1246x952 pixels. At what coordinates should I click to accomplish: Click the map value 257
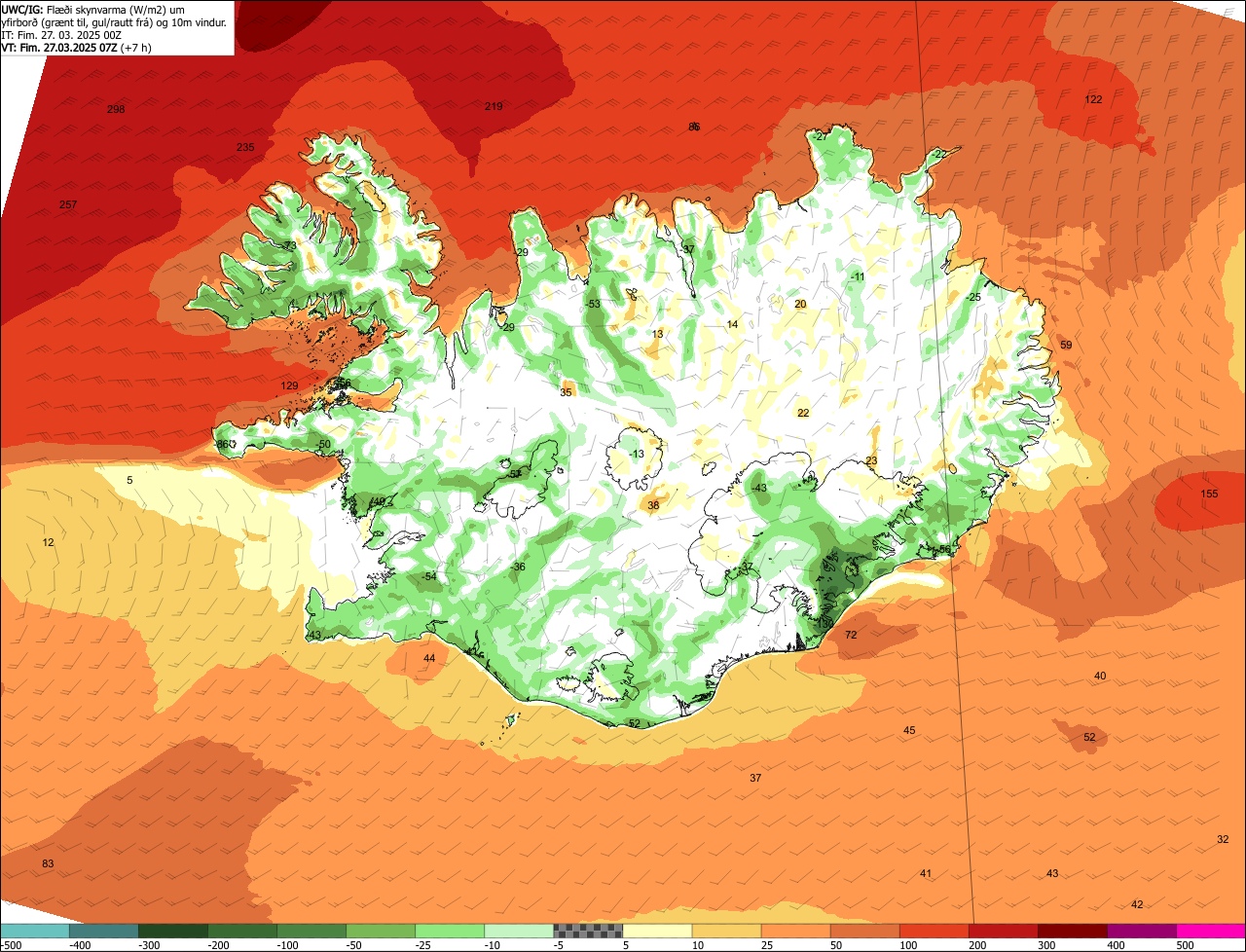(68, 204)
